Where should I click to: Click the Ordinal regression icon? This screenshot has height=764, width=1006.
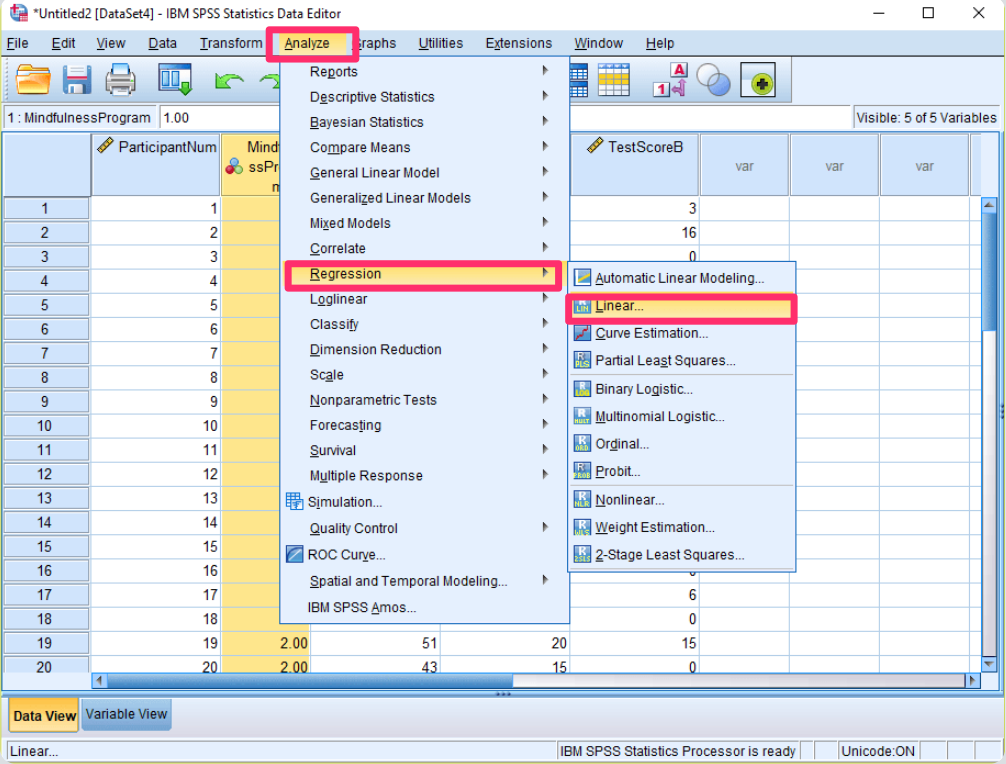(582, 444)
